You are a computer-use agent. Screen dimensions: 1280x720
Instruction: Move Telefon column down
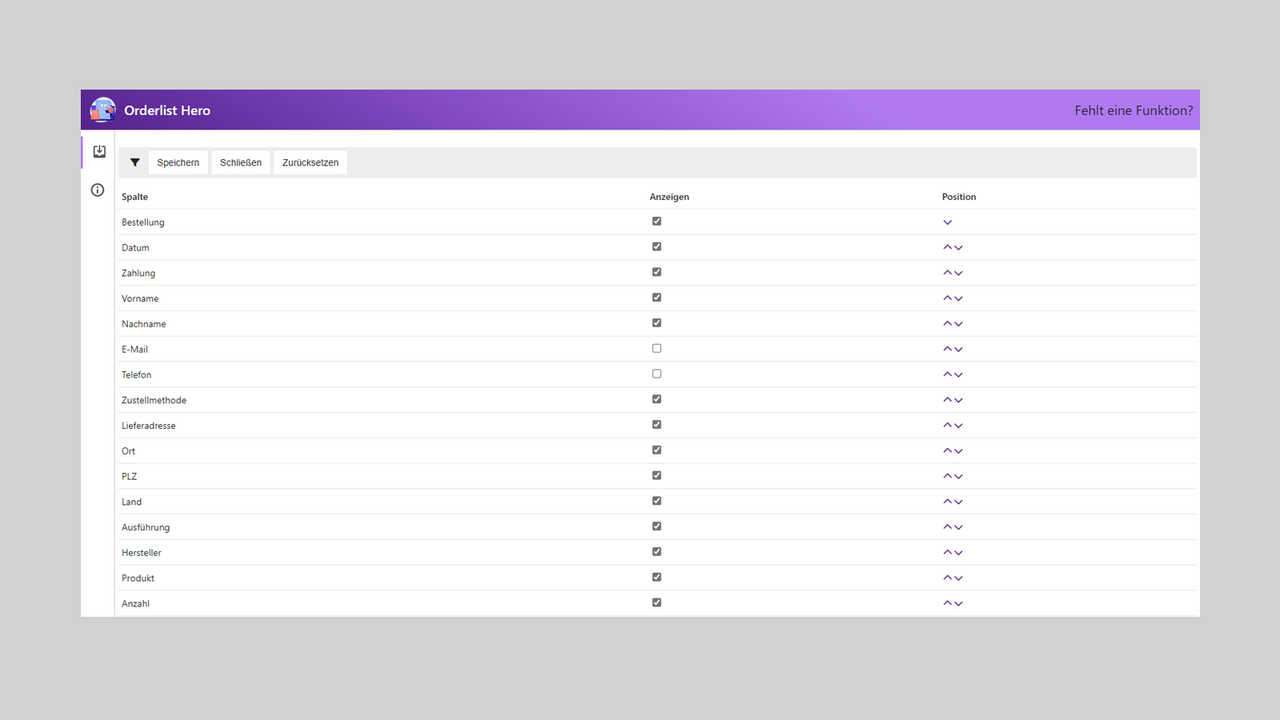click(958, 375)
